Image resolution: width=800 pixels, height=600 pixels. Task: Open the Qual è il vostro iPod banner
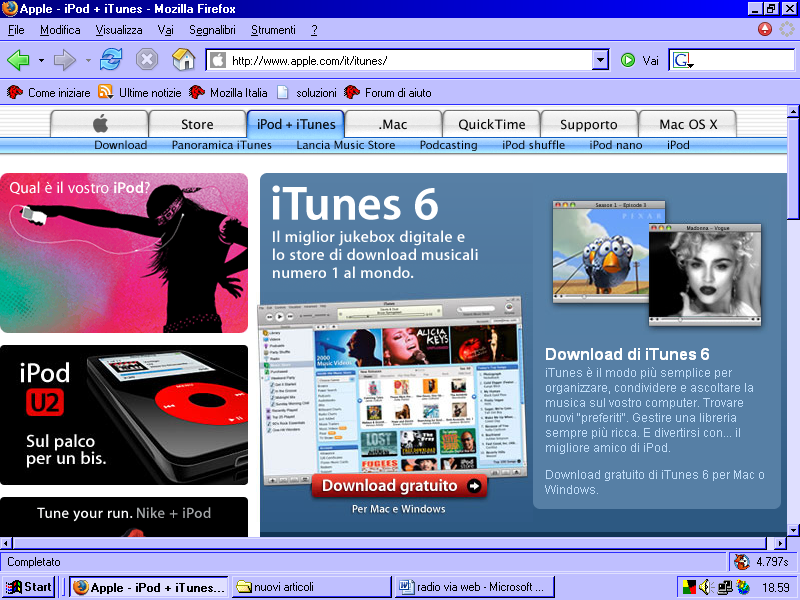[x=124, y=253]
